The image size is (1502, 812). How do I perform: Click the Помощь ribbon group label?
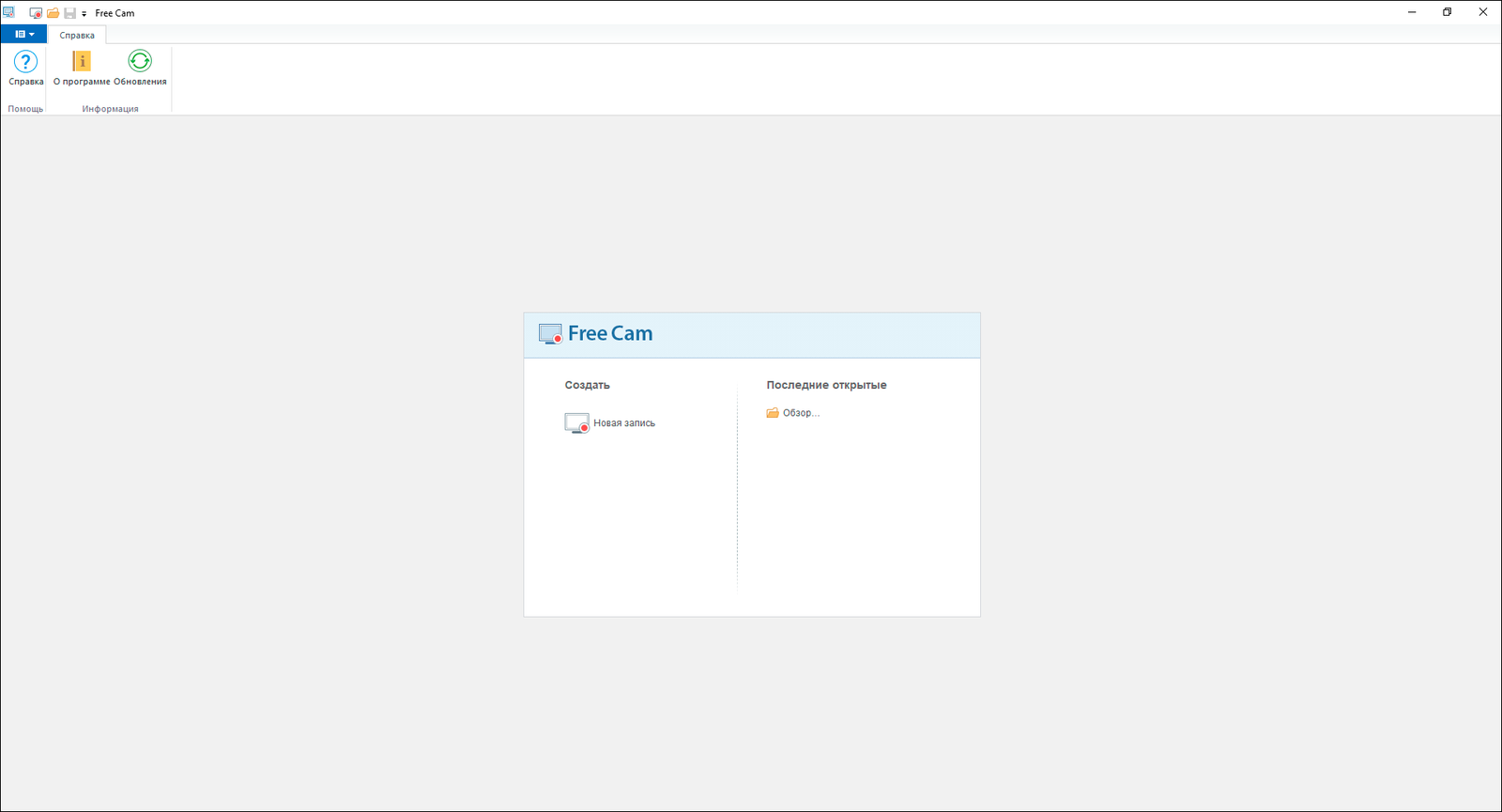coord(25,109)
